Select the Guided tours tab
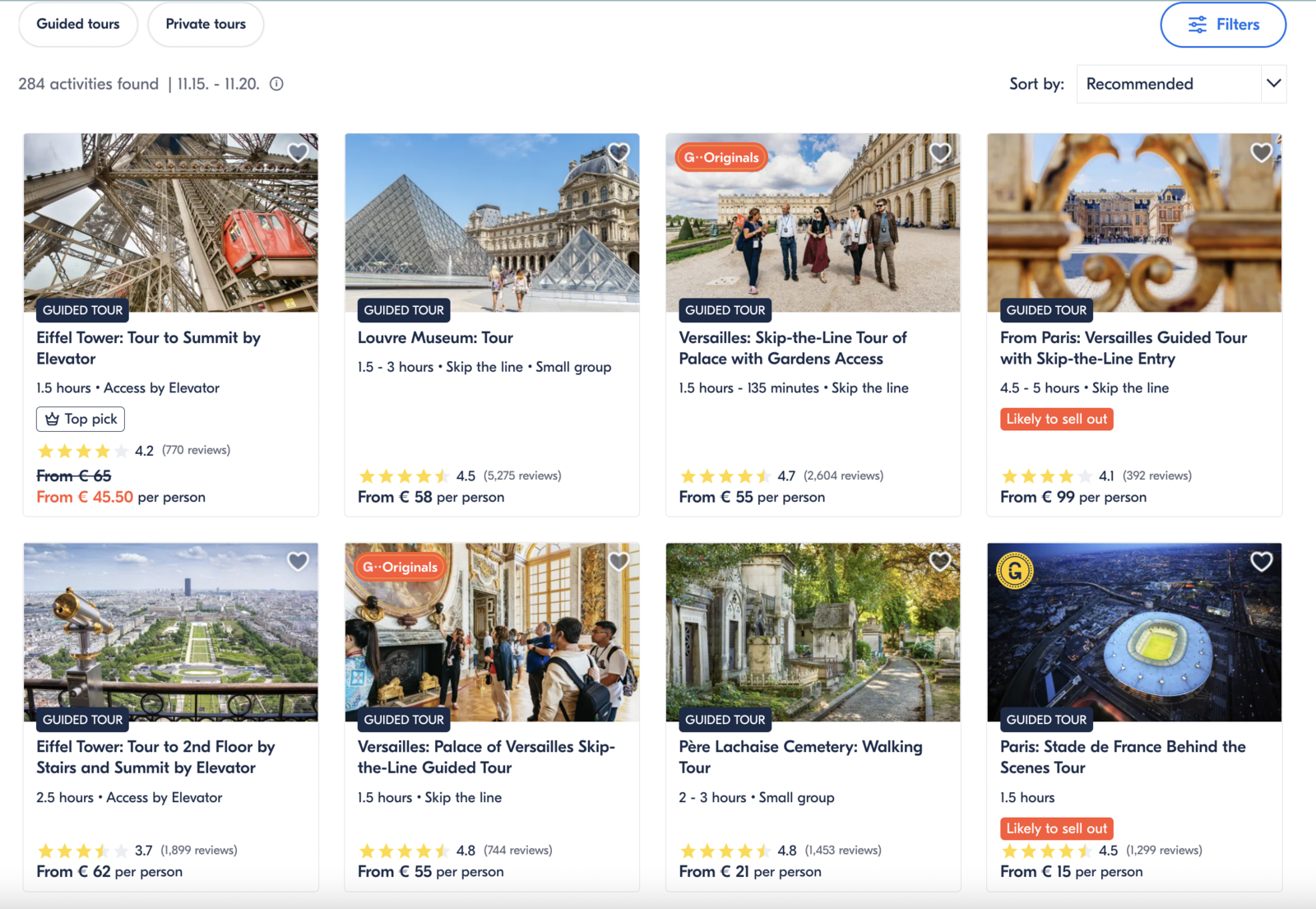This screenshot has width=1316, height=909. coord(77,25)
